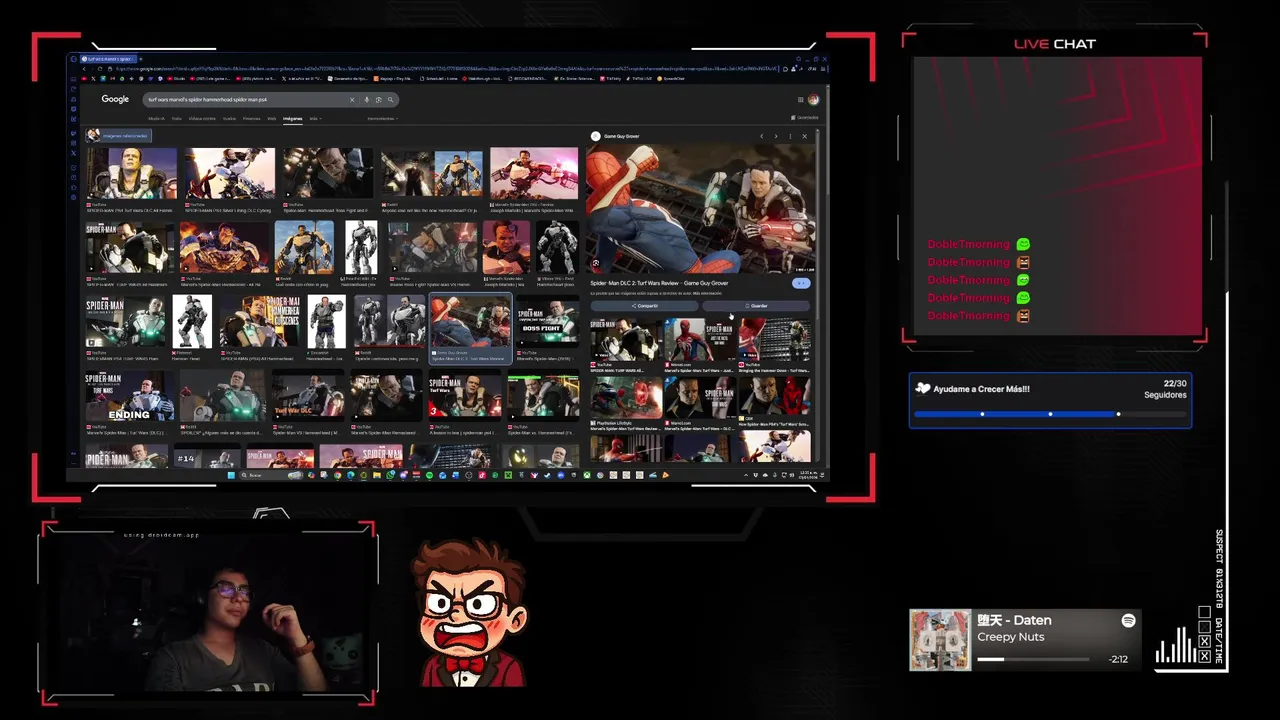
Task: Open the Spotify icon in taskbar
Action: 429,475
